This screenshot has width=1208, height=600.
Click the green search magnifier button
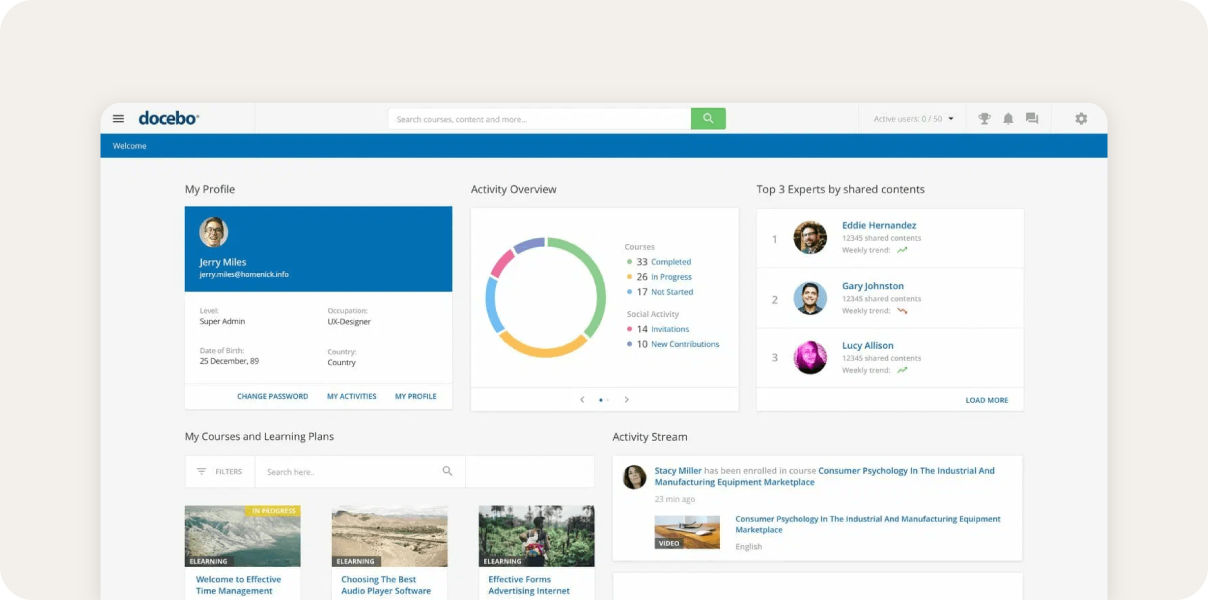708,119
